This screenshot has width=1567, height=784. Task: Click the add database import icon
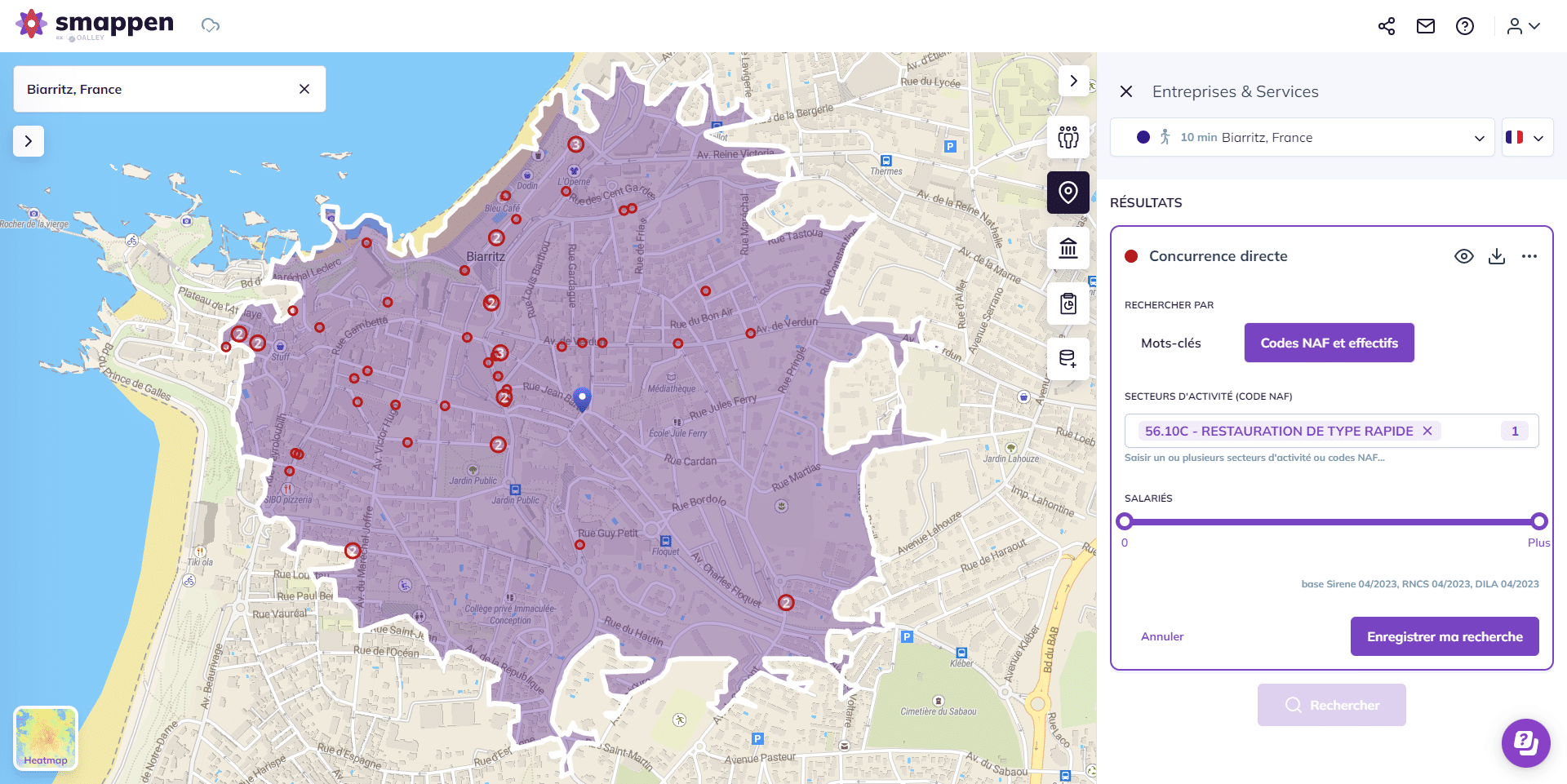coord(1068,359)
